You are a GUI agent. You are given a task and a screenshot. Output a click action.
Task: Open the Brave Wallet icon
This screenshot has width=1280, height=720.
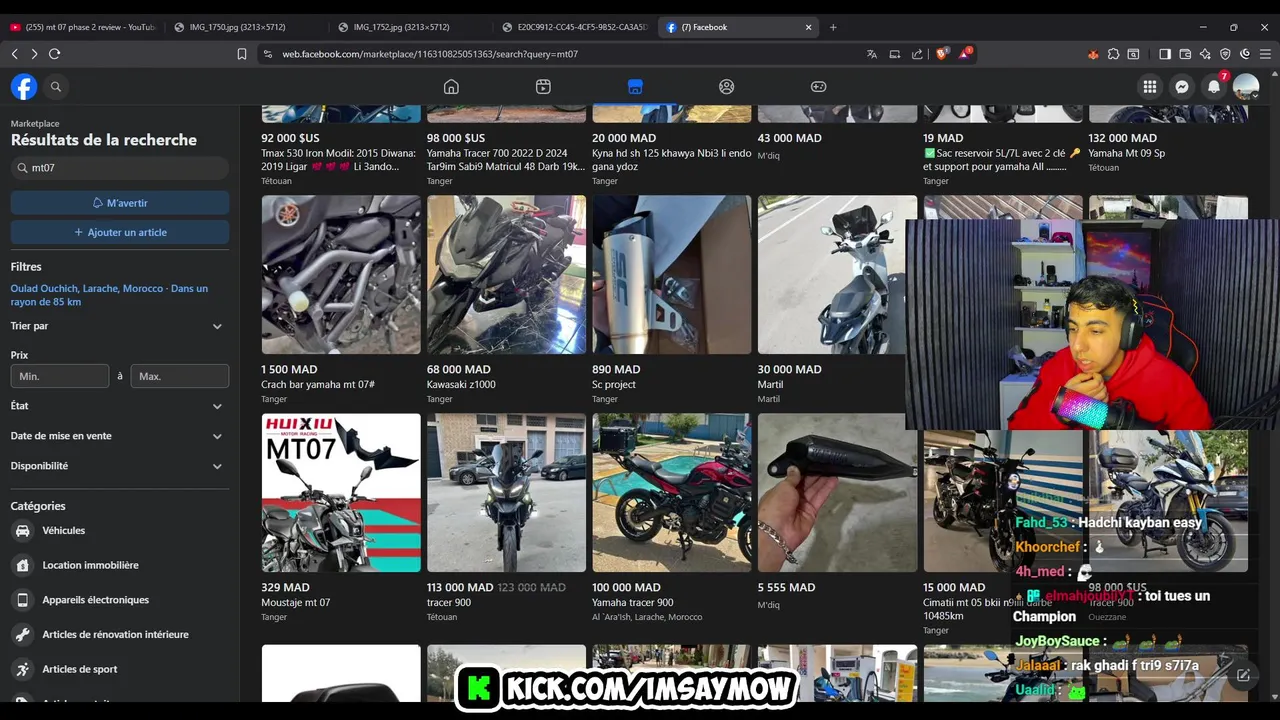click(1185, 54)
